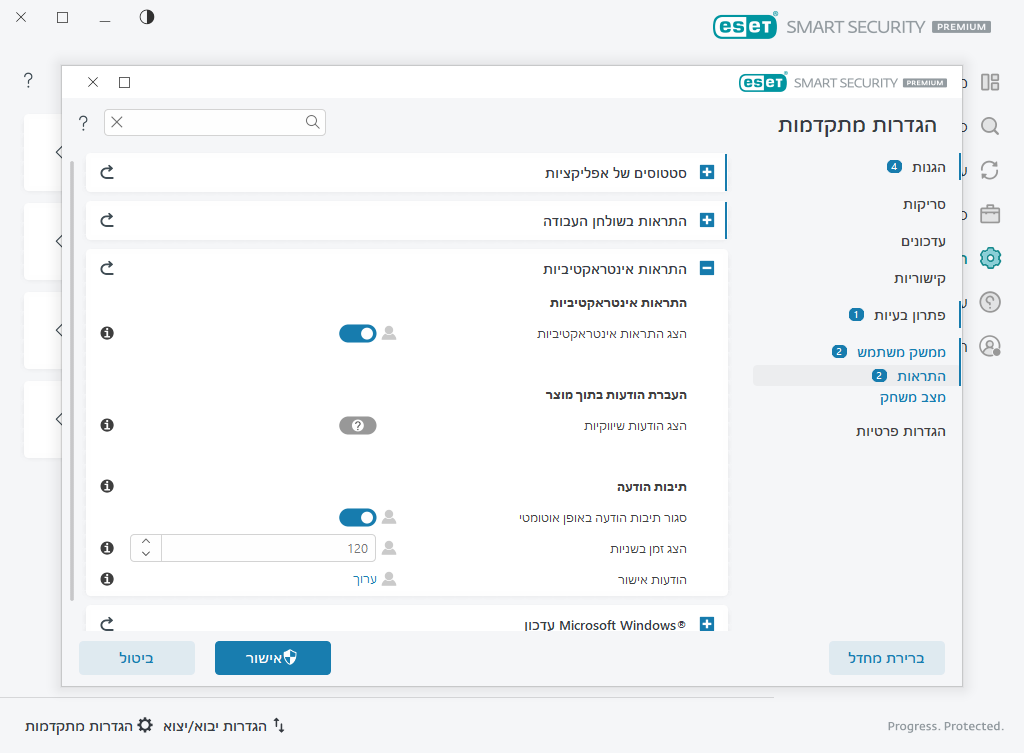
Task: Disable the display interactive alerts toggle
Action: [357, 333]
